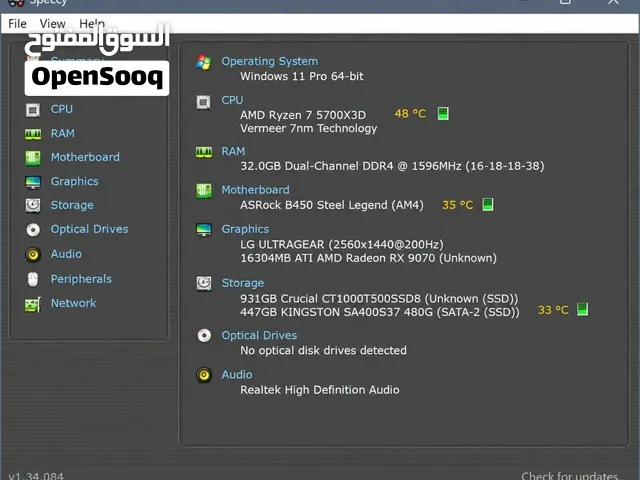Click the CPU icon in the sidebar

33,110
